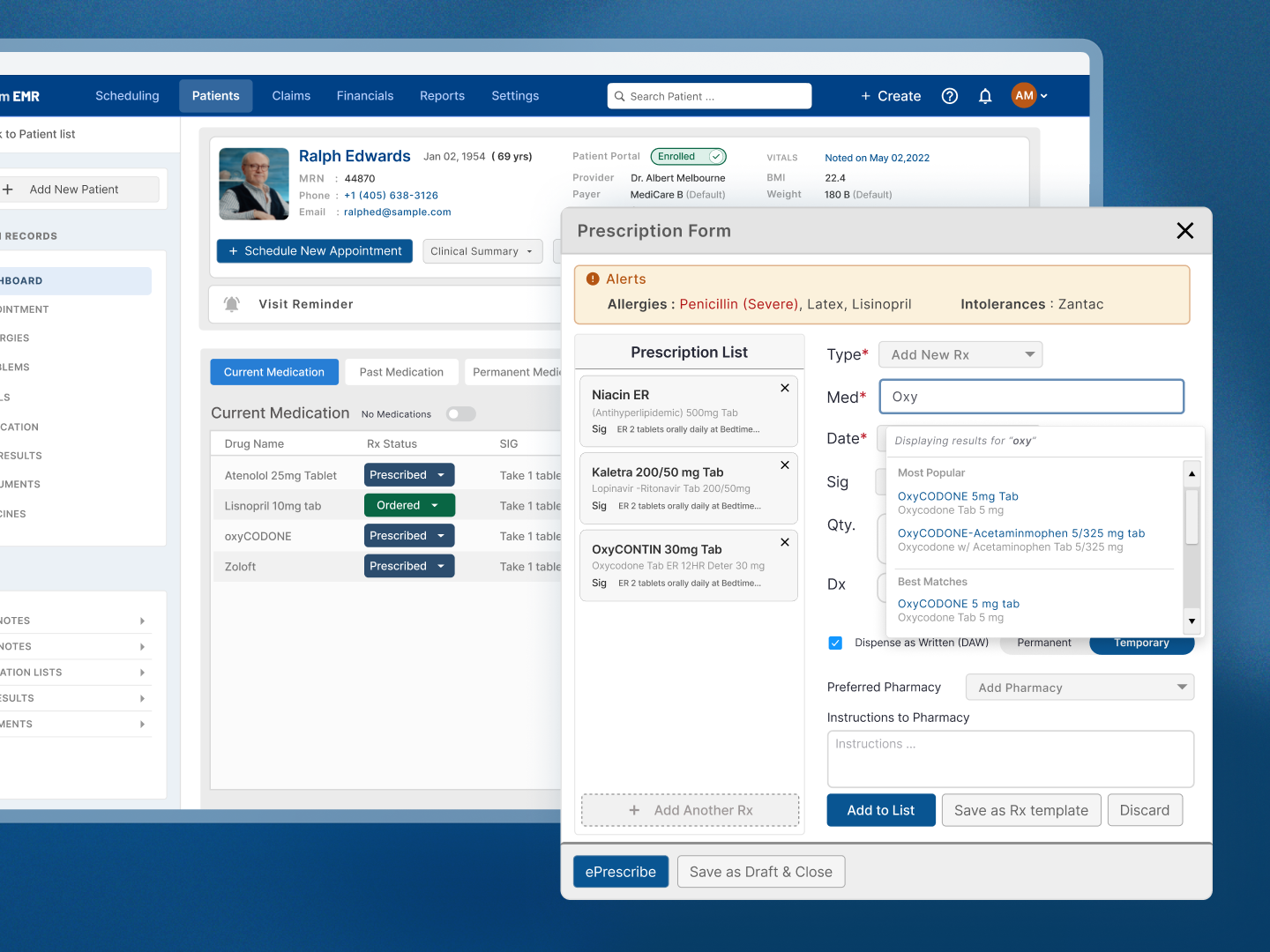Screen dimensions: 1270x952
Task: Click Add Another Rx plus icon
Action: click(634, 809)
